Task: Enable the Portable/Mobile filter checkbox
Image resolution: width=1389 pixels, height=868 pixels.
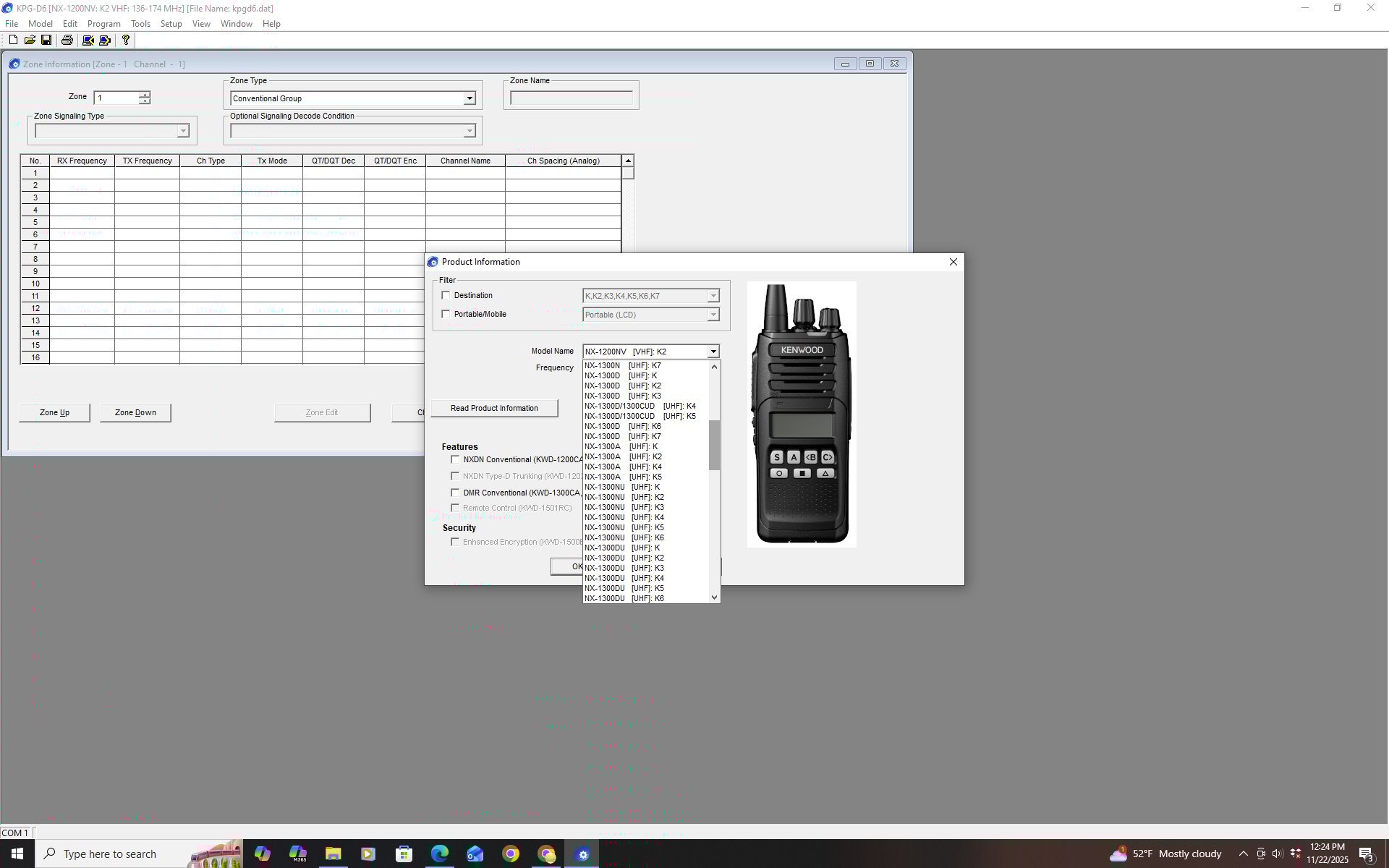Action: pos(446,314)
